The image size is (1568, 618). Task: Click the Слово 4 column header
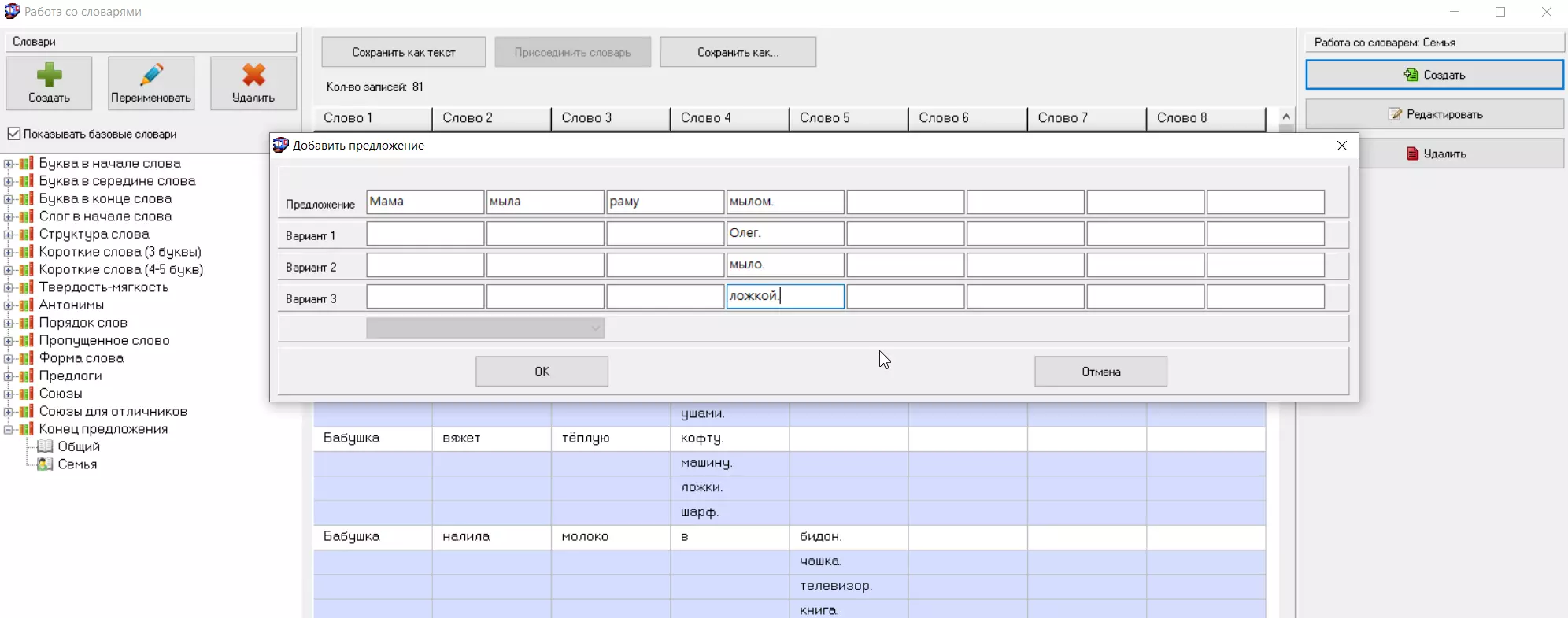coord(730,118)
